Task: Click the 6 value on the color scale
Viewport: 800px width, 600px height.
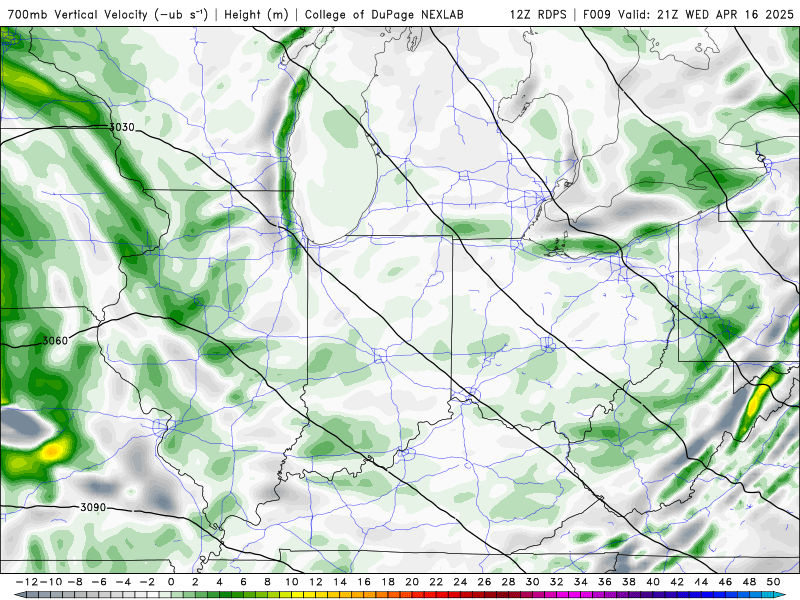Action: click(x=243, y=582)
